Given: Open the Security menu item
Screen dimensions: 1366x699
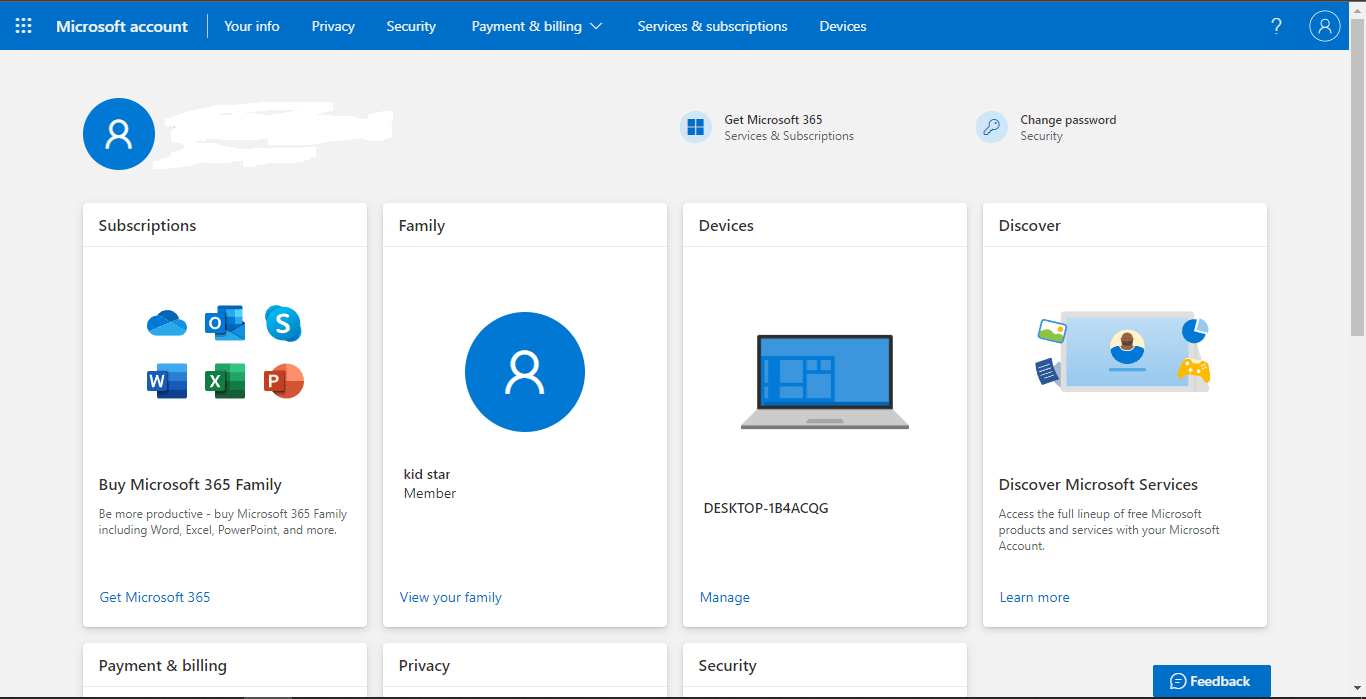Looking at the screenshot, I should coord(411,26).
